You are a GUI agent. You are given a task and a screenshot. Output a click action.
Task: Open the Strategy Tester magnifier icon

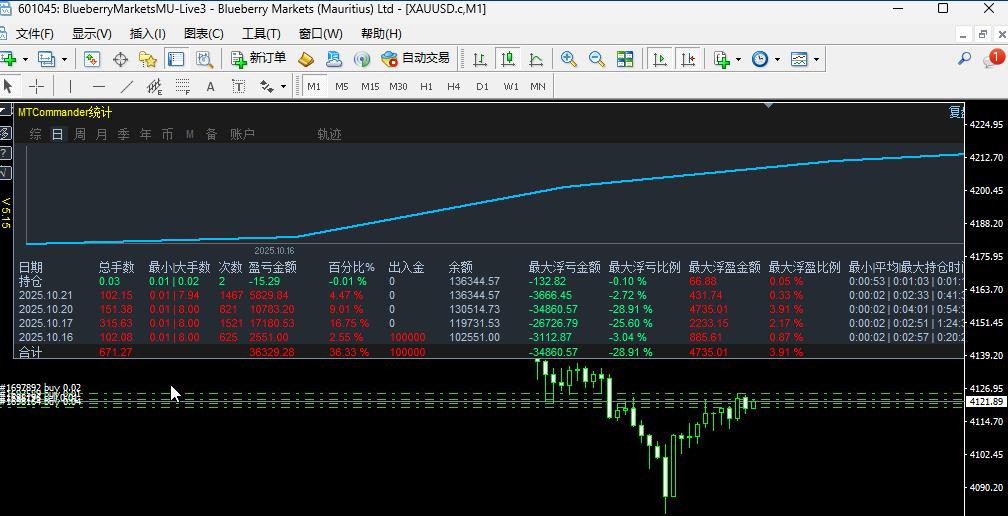pos(204,59)
